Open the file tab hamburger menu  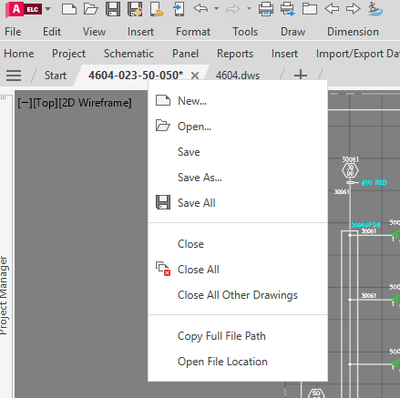14,75
